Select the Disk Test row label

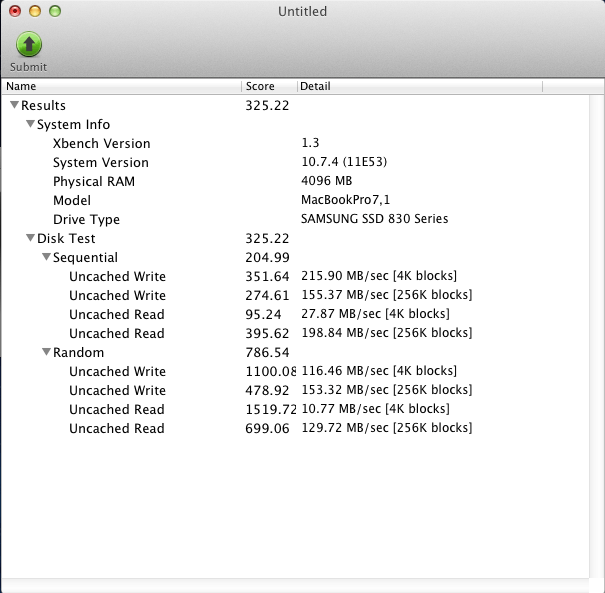click(66, 238)
